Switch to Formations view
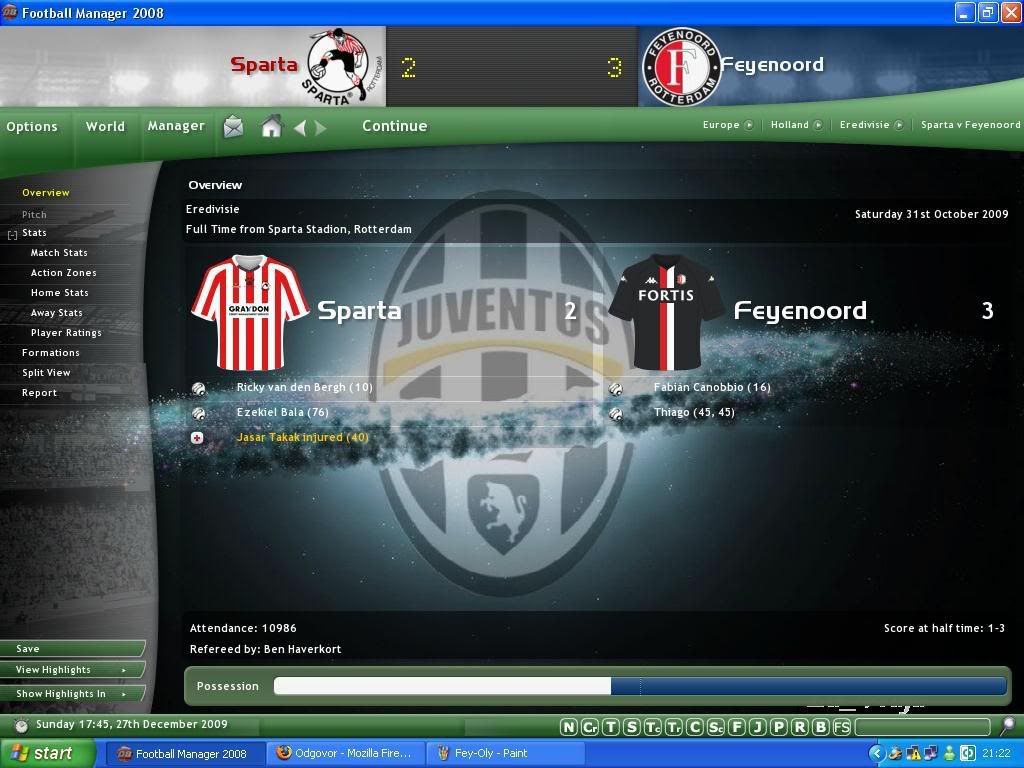 pyautogui.click(x=50, y=353)
